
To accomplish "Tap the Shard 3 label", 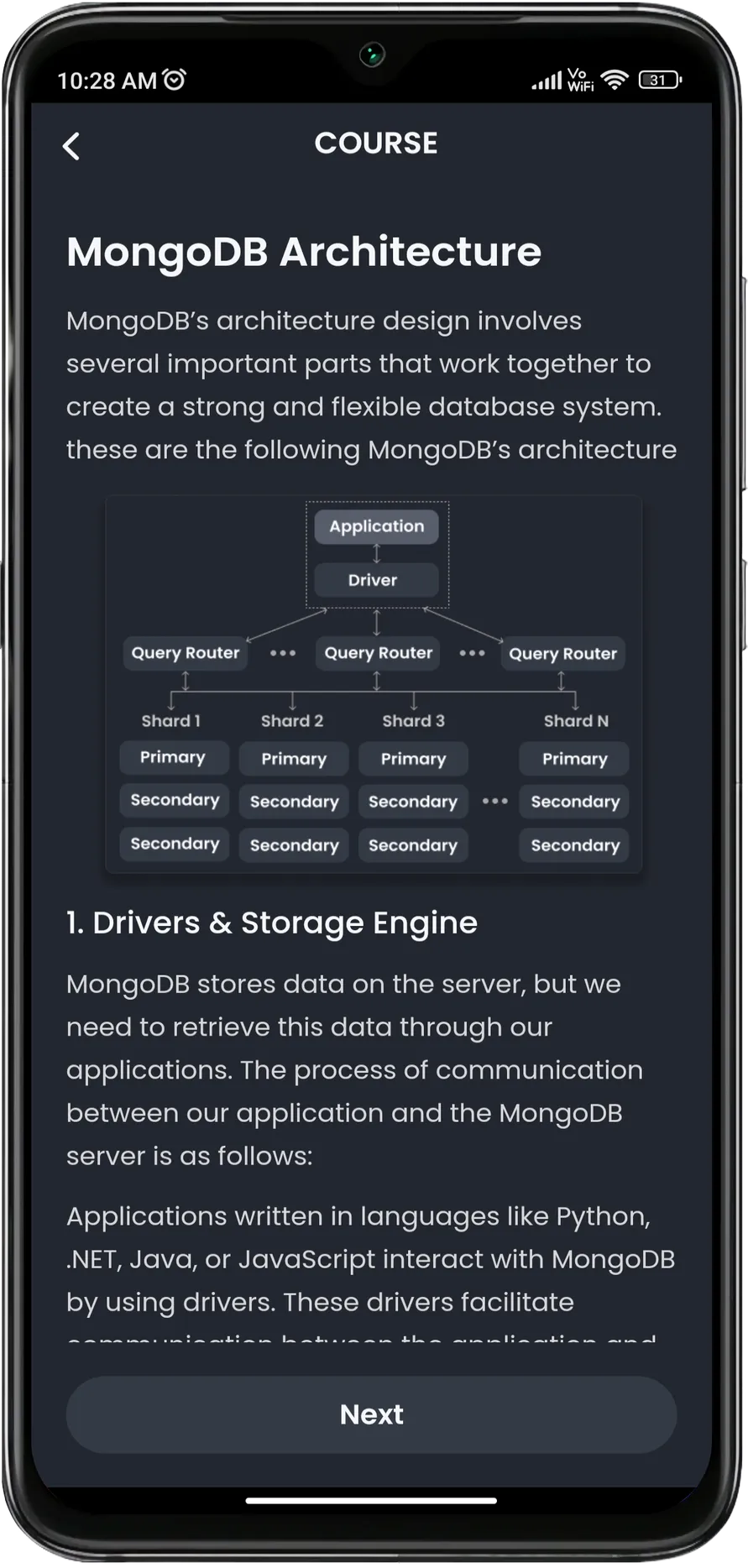I will (413, 720).
